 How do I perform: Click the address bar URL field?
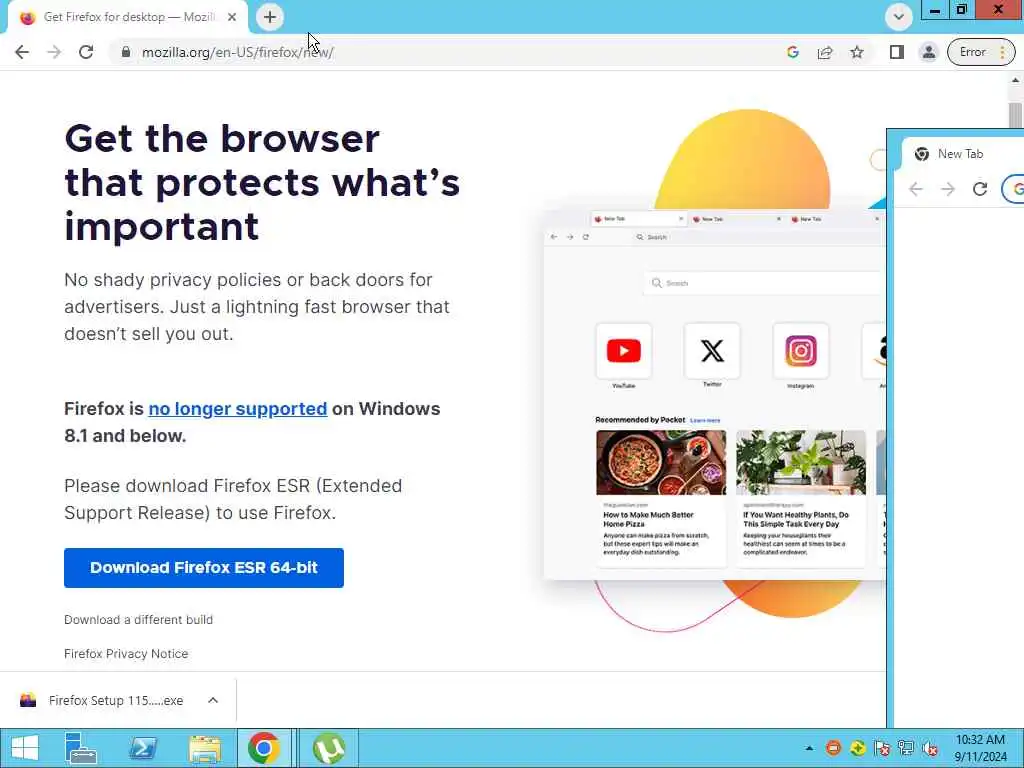[x=451, y=52]
